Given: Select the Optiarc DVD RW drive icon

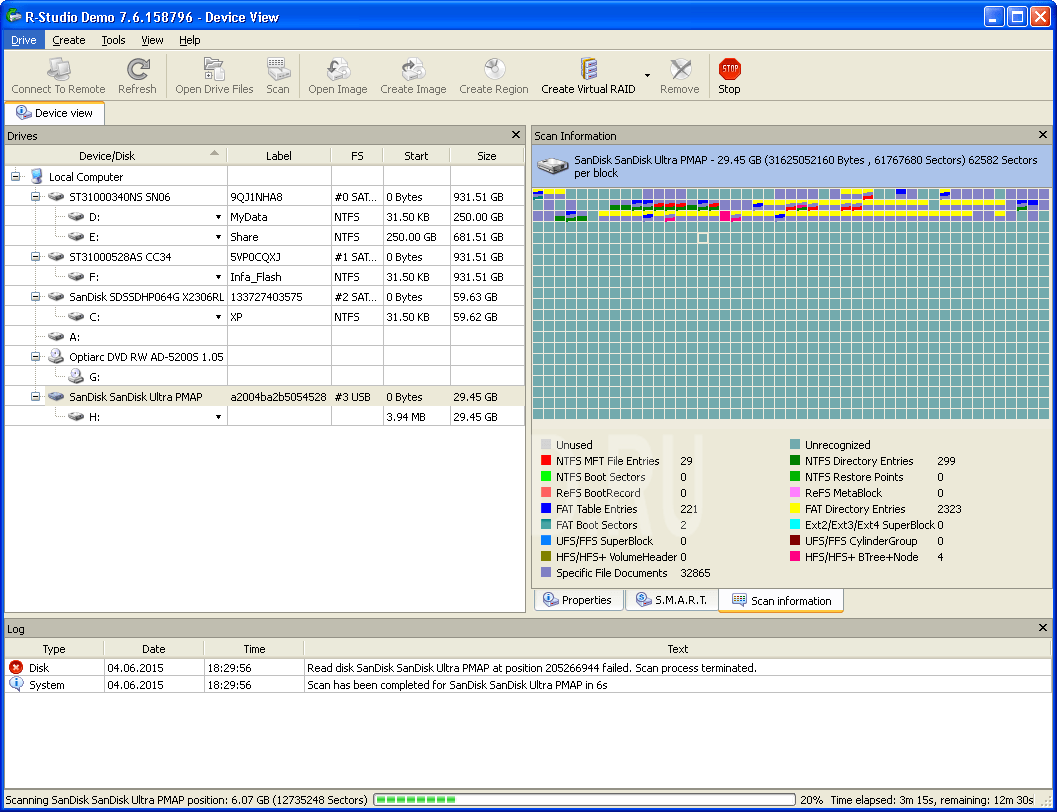Looking at the screenshot, I should 56,356.
